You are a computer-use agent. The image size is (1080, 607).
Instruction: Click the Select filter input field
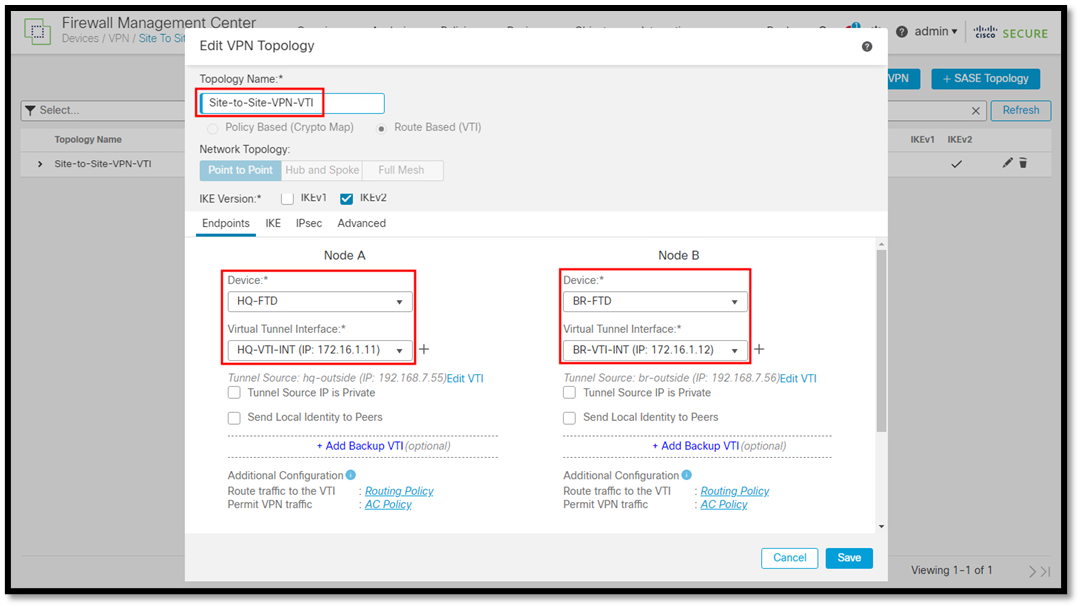click(103, 110)
